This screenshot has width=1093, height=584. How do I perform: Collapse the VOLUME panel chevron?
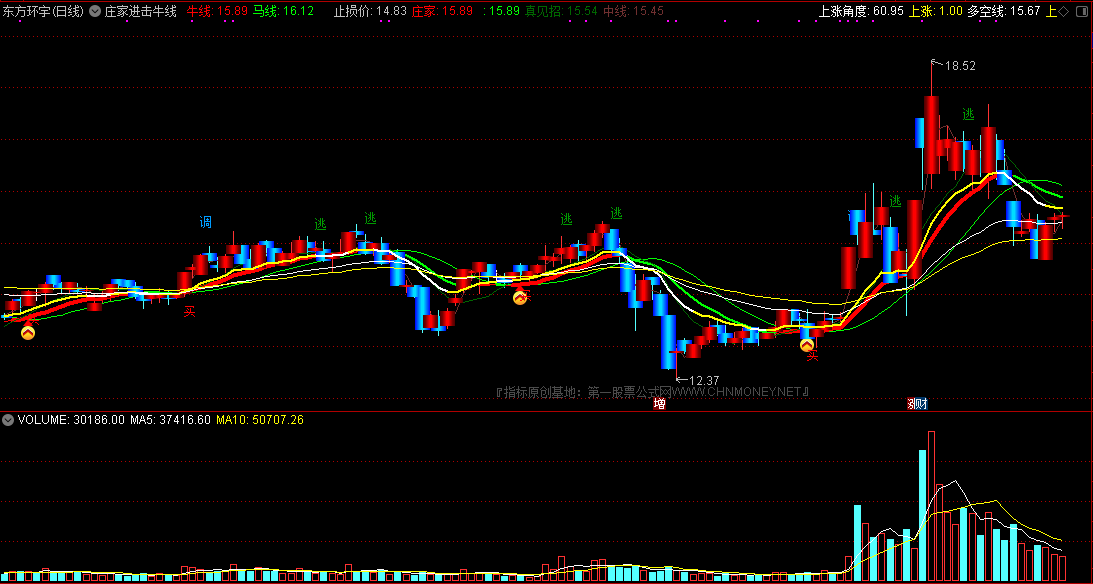click(x=8, y=420)
